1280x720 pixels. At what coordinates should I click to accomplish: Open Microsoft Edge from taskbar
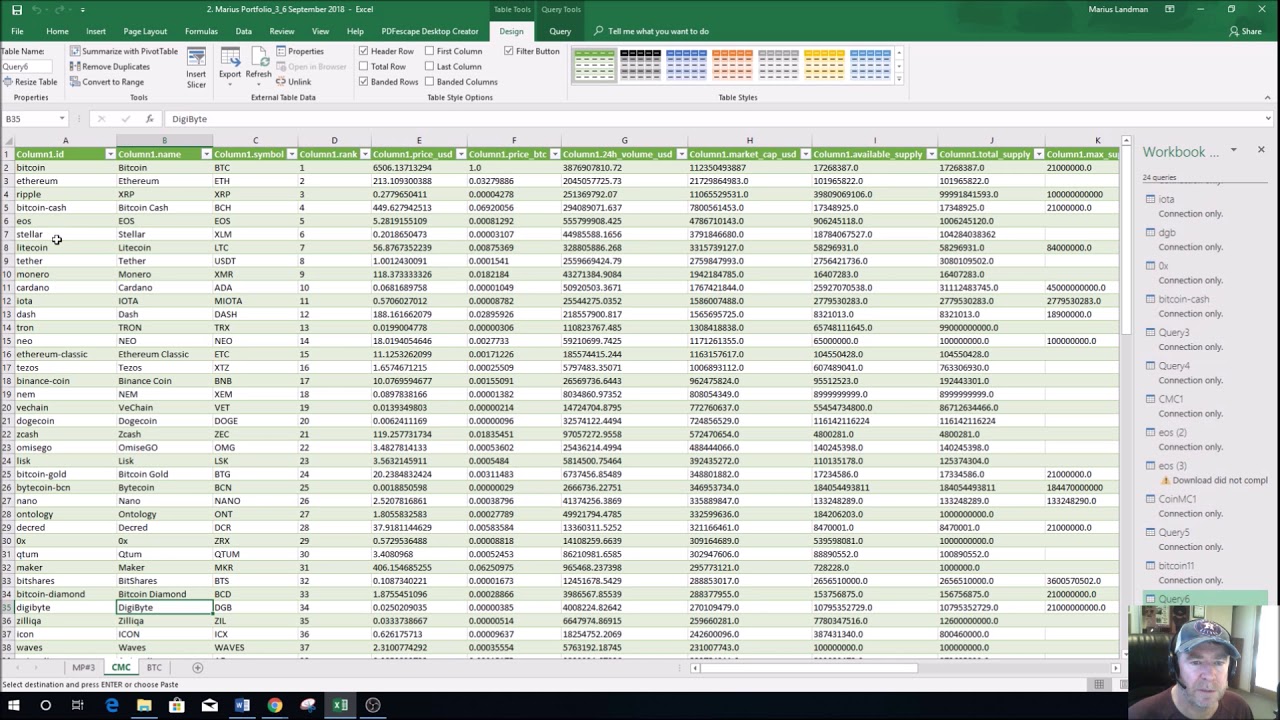[x=111, y=705]
